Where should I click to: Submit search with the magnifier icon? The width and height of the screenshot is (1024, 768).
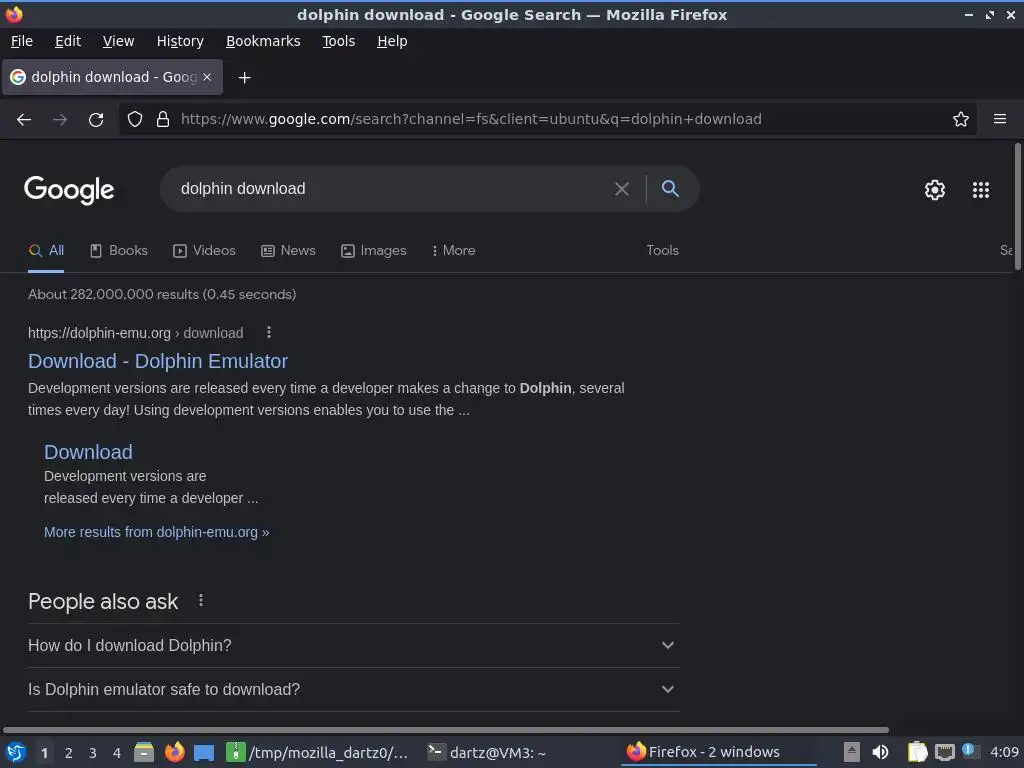670,189
